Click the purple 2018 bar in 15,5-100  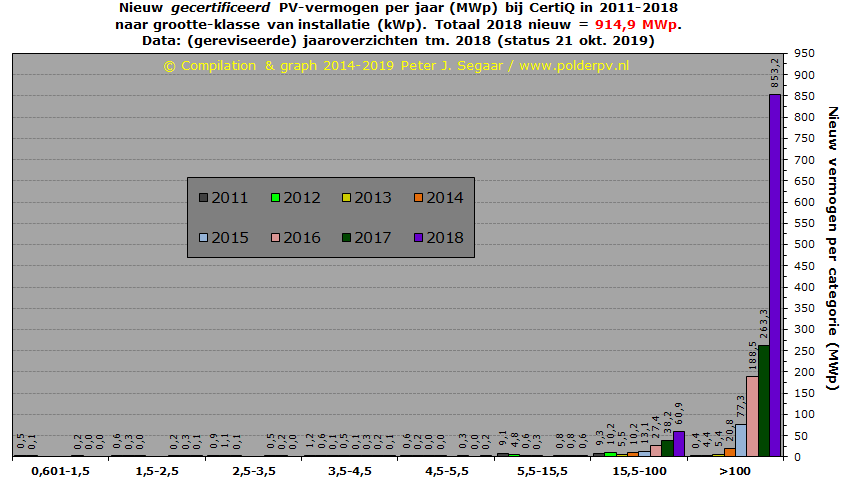(x=678, y=444)
